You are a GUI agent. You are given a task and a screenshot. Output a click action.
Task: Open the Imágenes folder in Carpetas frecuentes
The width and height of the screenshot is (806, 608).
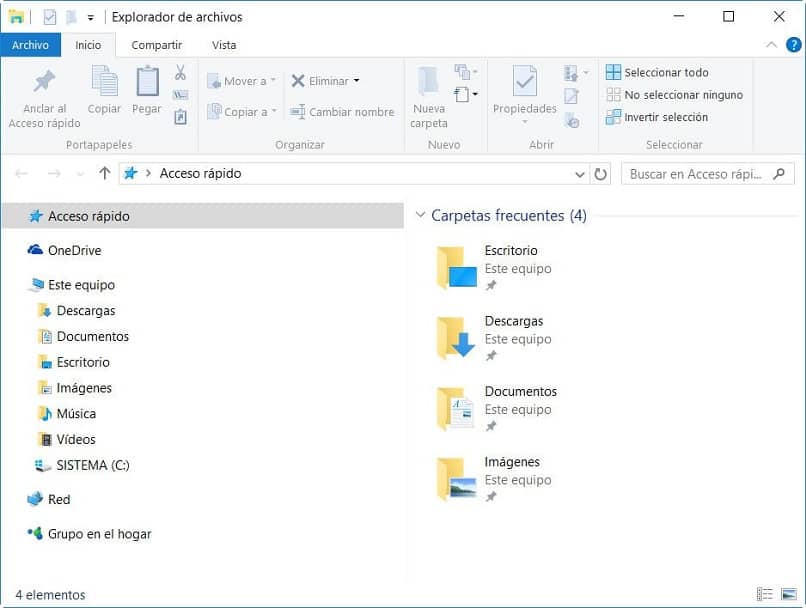coord(456,478)
